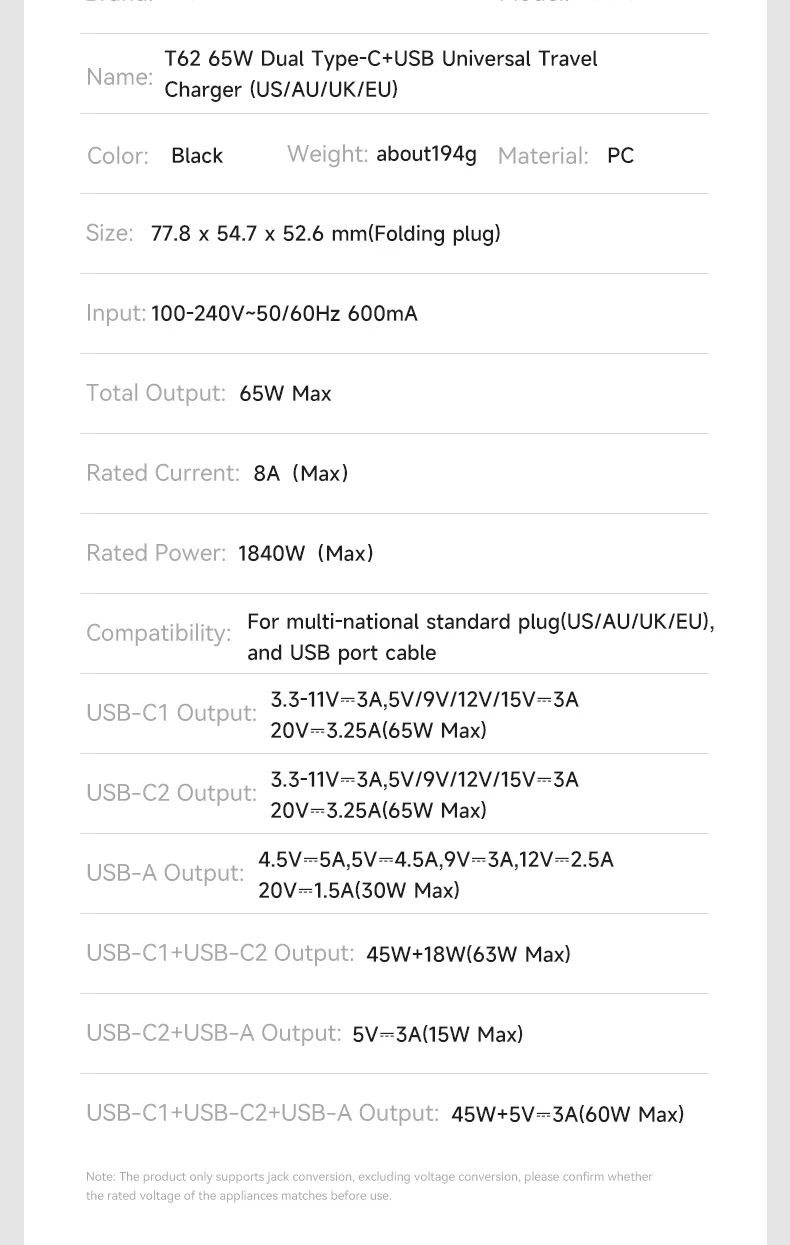Screen dimensions: 790x1245
Task: Click the note about jack conversion
Action: click(369, 1186)
